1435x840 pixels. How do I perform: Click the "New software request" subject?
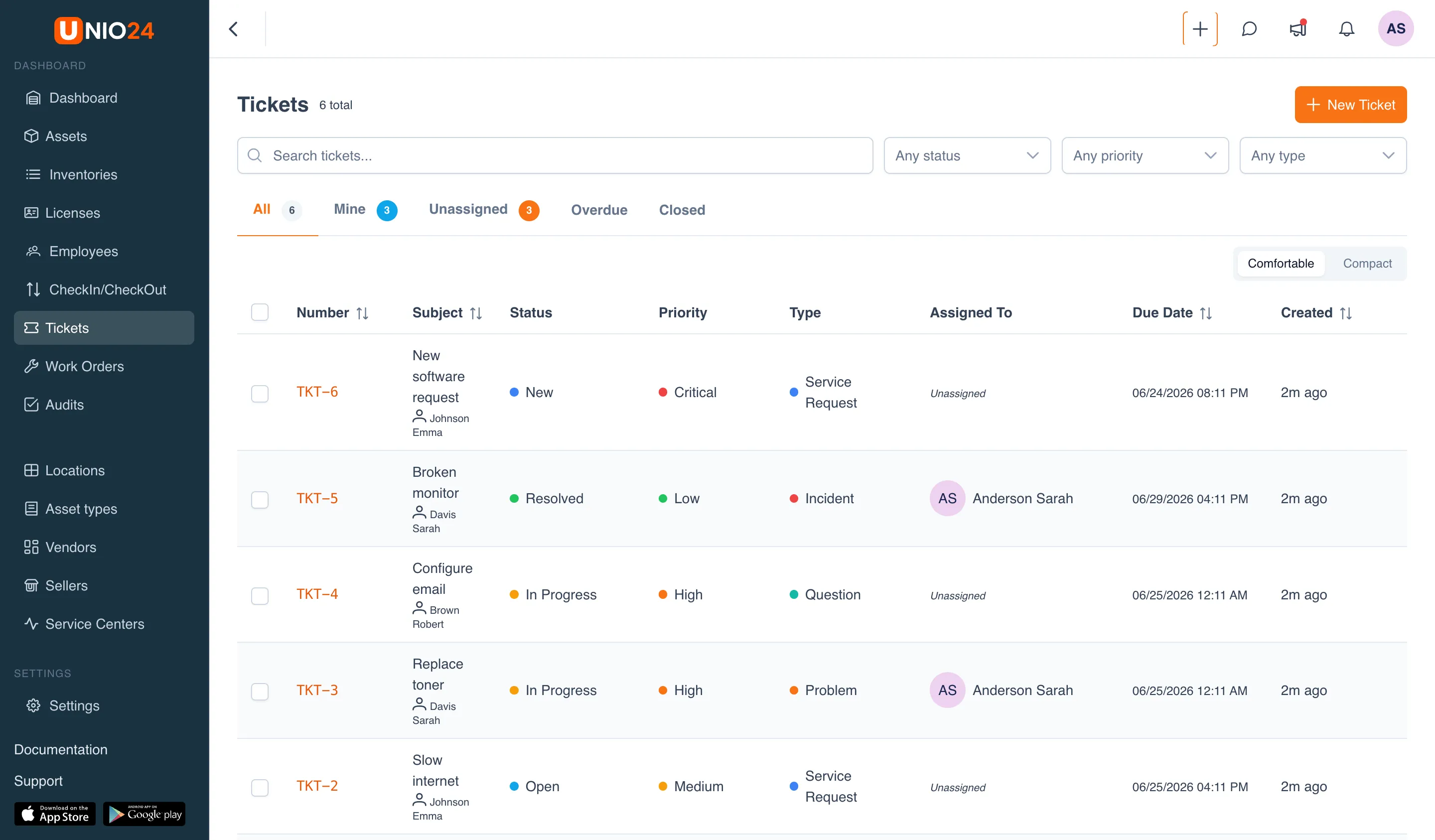pyautogui.click(x=438, y=377)
